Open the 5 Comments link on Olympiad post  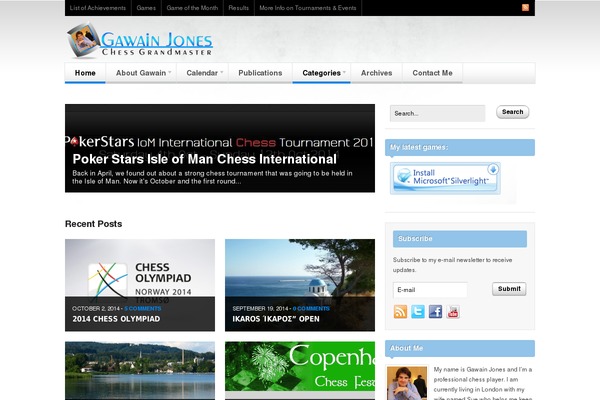click(143, 309)
